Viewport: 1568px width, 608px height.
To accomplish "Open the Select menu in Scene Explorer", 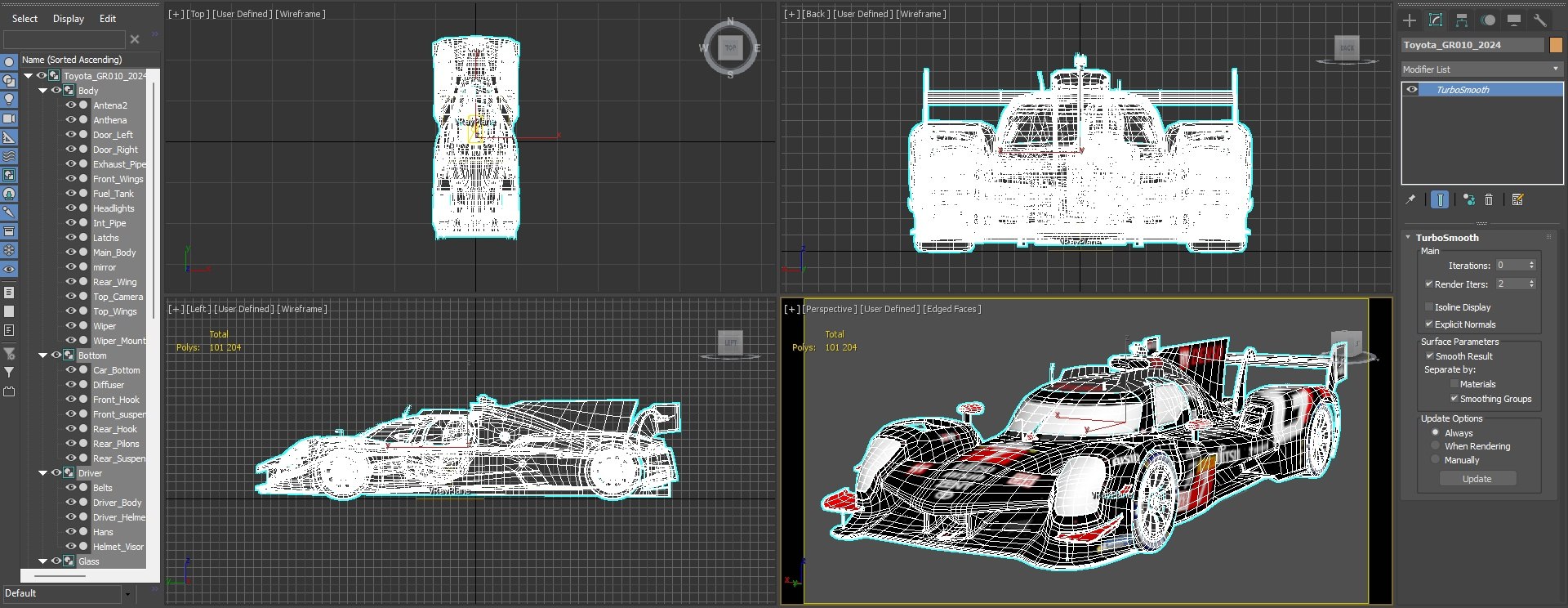I will (24, 19).
